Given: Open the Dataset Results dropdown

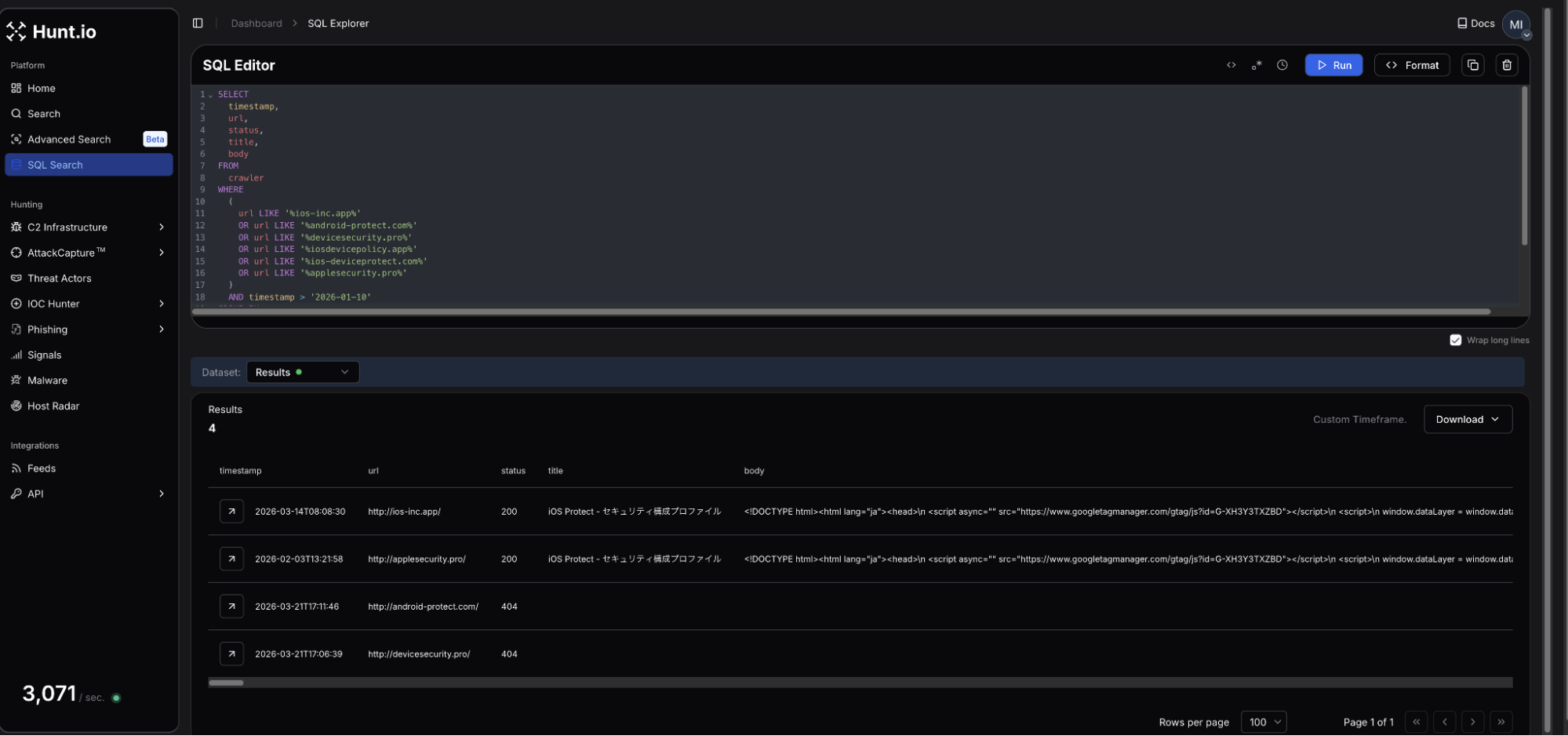Looking at the screenshot, I should (x=302, y=373).
